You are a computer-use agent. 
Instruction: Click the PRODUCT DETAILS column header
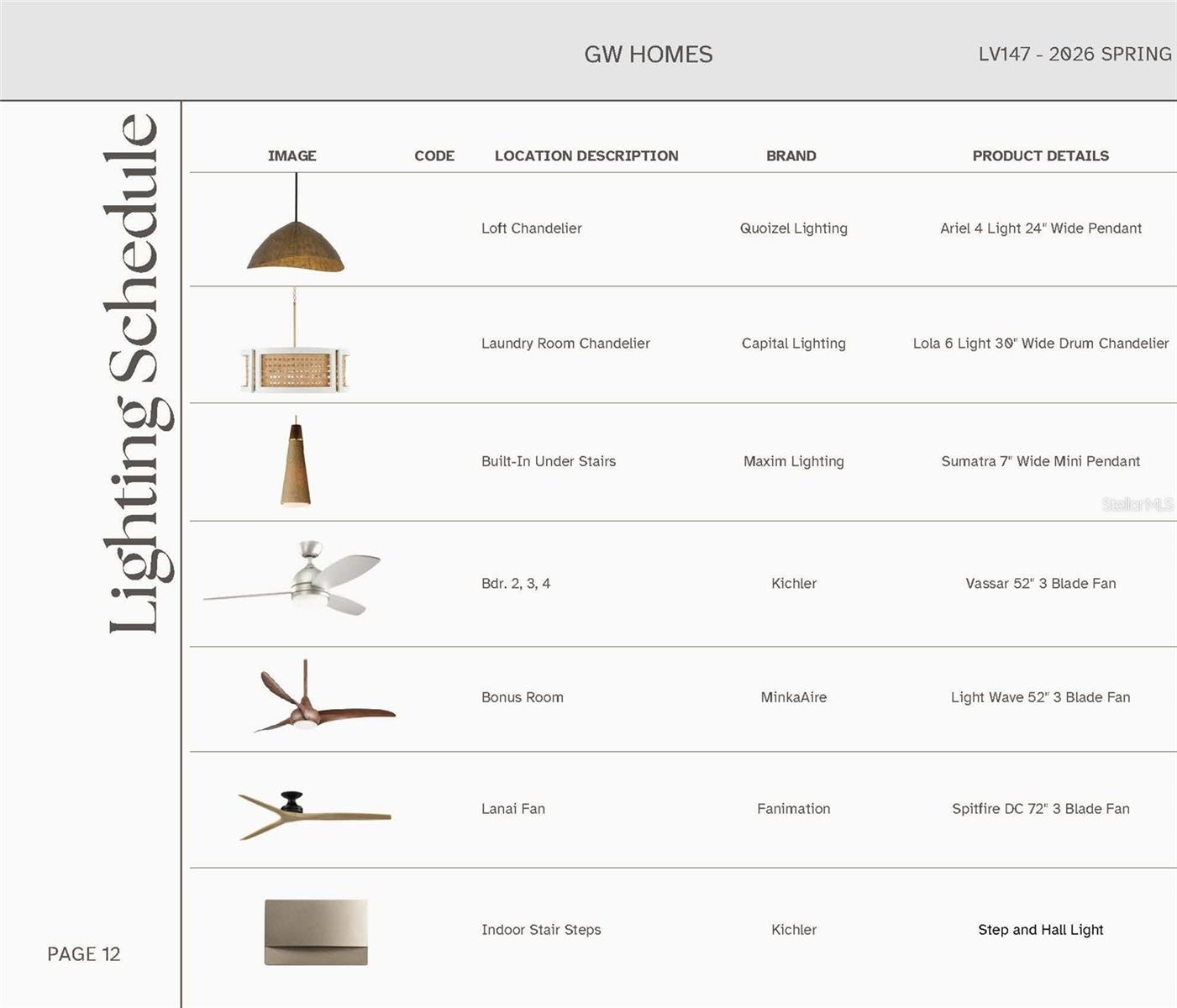point(1040,156)
